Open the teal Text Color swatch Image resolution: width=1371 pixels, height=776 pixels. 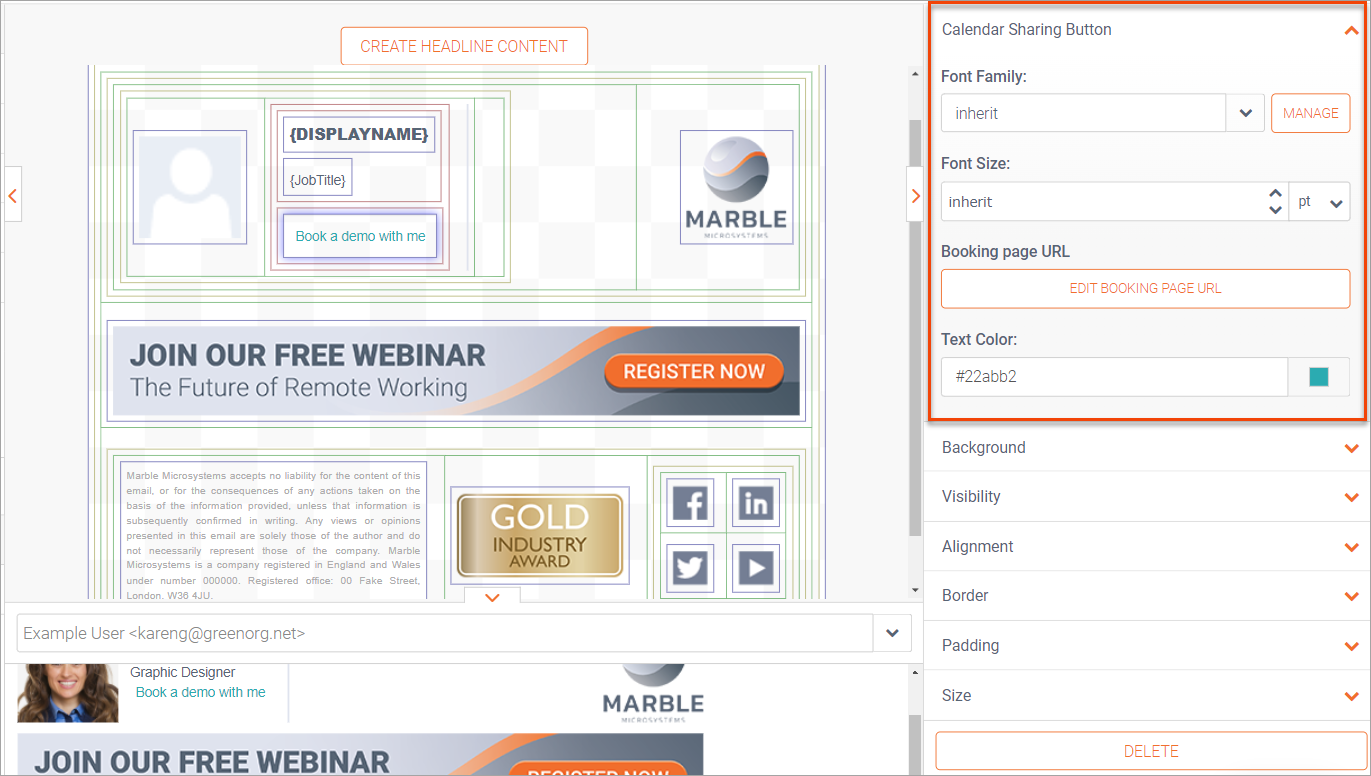click(1319, 377)
